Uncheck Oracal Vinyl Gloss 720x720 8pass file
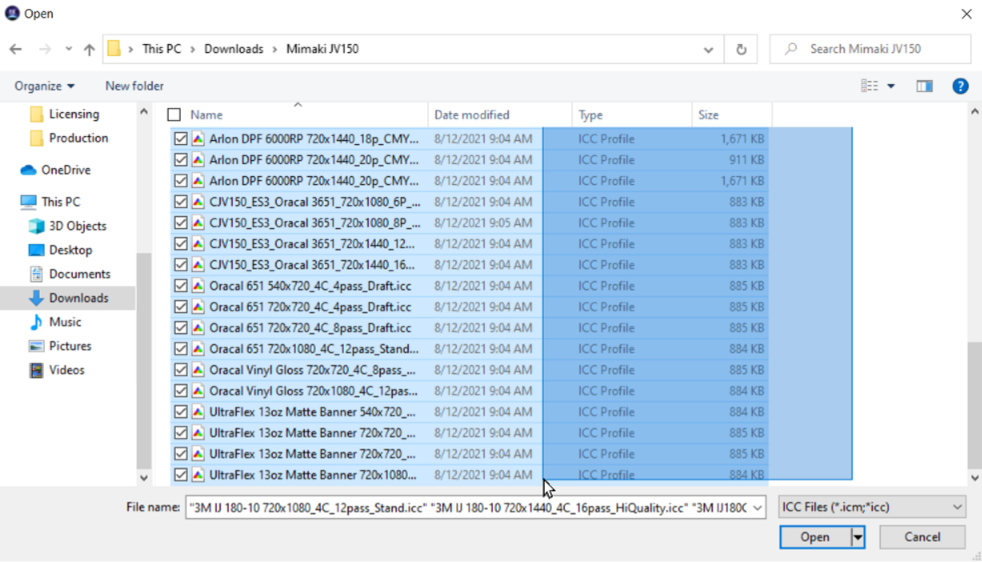The height and width of the screenshot is (562, 982). [181, 370]
